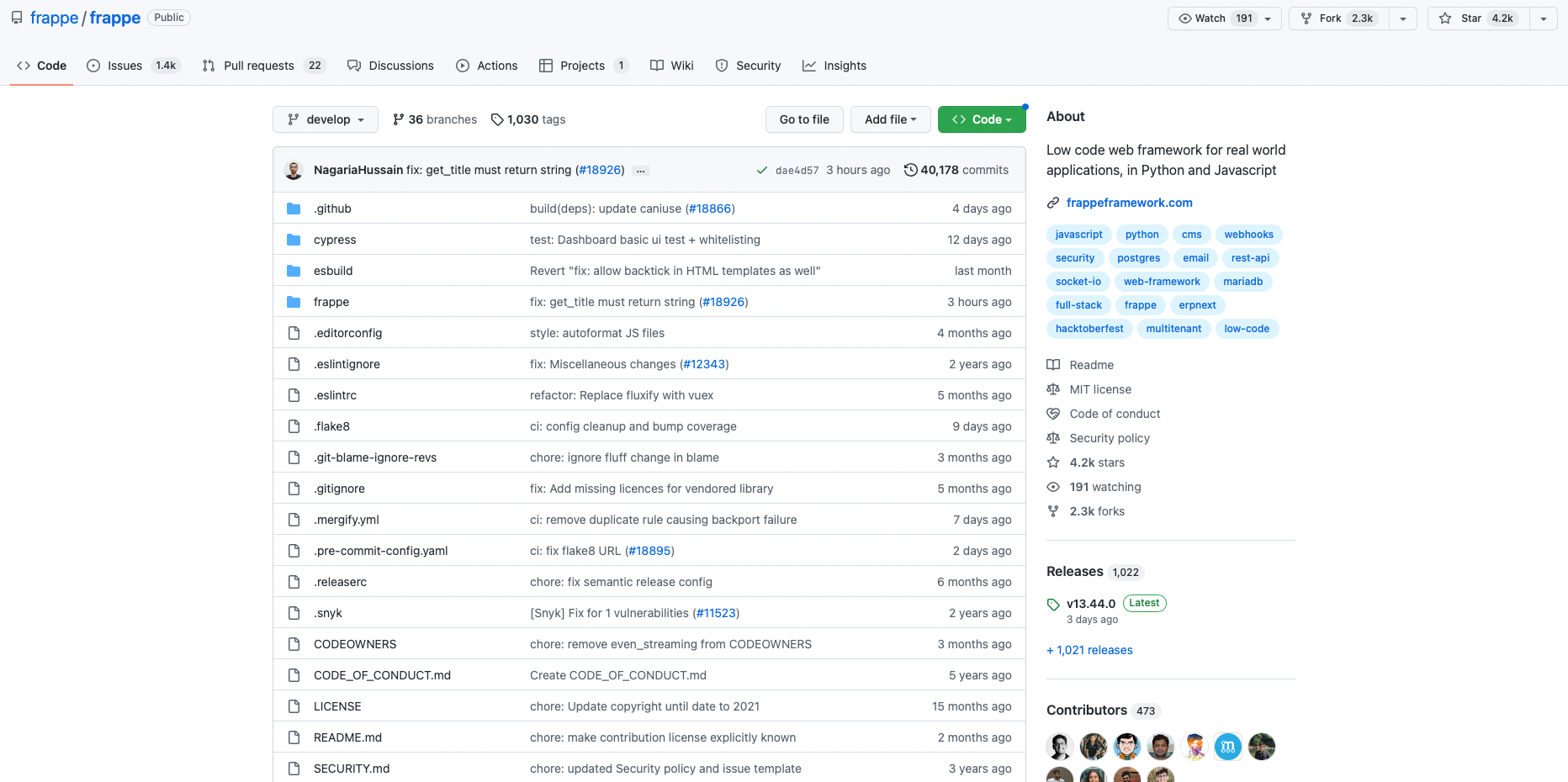1568x782 pixels.
Task: Click the scale icon beside MIT license
Action: [x=1053, y=389]
